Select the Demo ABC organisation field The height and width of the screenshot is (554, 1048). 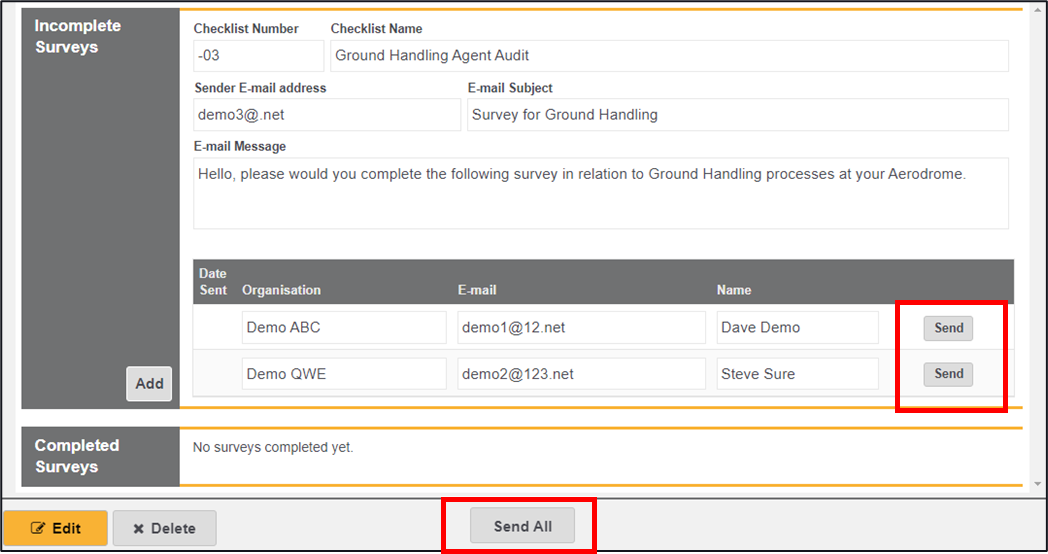pyautogui.click(x=344, y=328)
